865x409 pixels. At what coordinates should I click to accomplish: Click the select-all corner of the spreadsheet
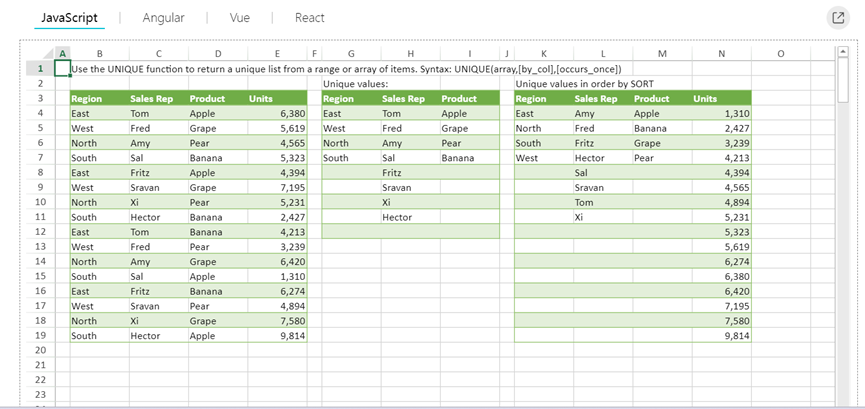[41, 54]
